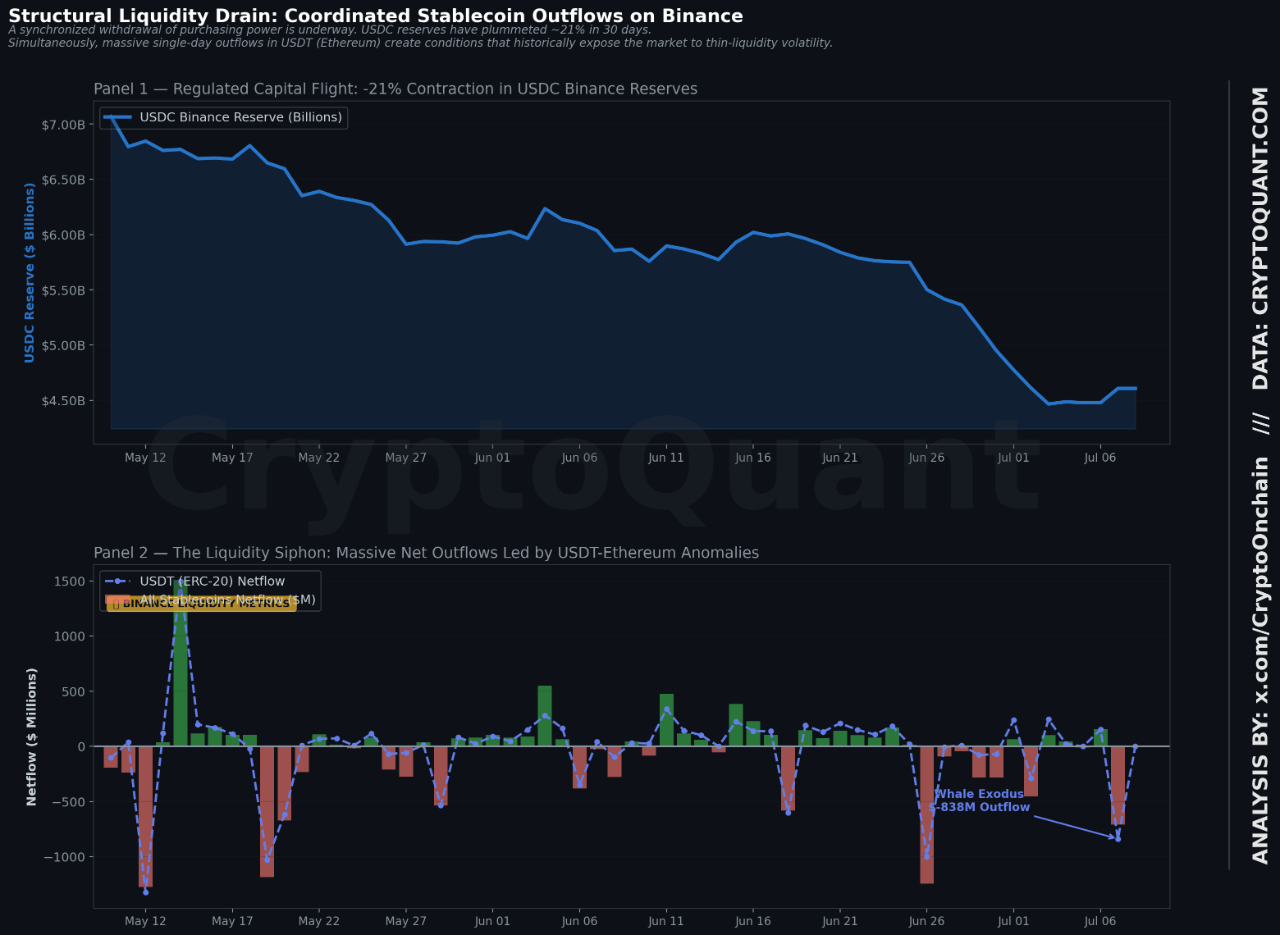The width and height of the screenshot is (1280, 935).
Task: Click 'Jun 26' date under the USDC reserve chart
Action: (x=926, y=458)
